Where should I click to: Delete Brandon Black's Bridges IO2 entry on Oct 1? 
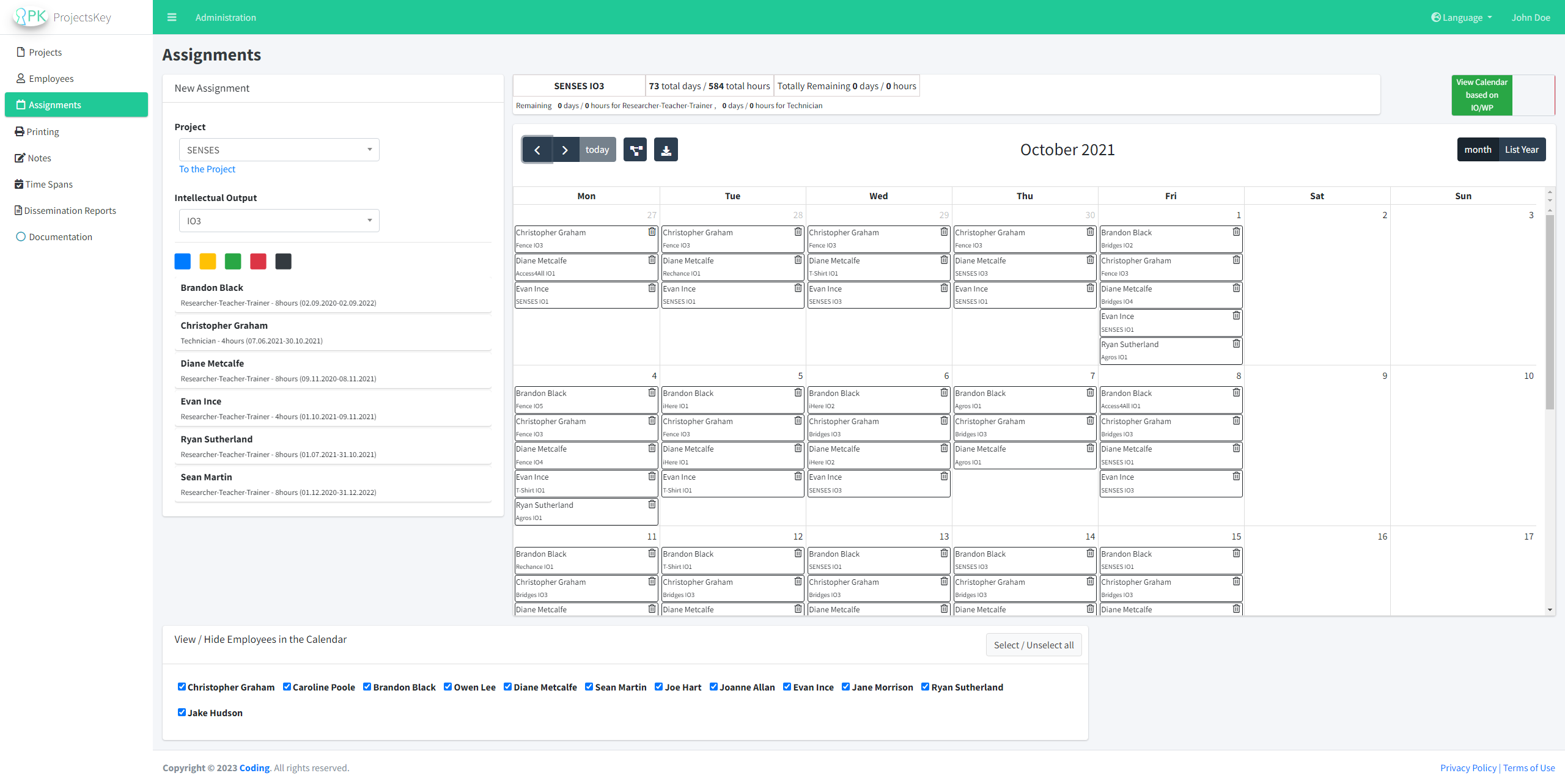pyautogui.click(x=1236, y=232)
